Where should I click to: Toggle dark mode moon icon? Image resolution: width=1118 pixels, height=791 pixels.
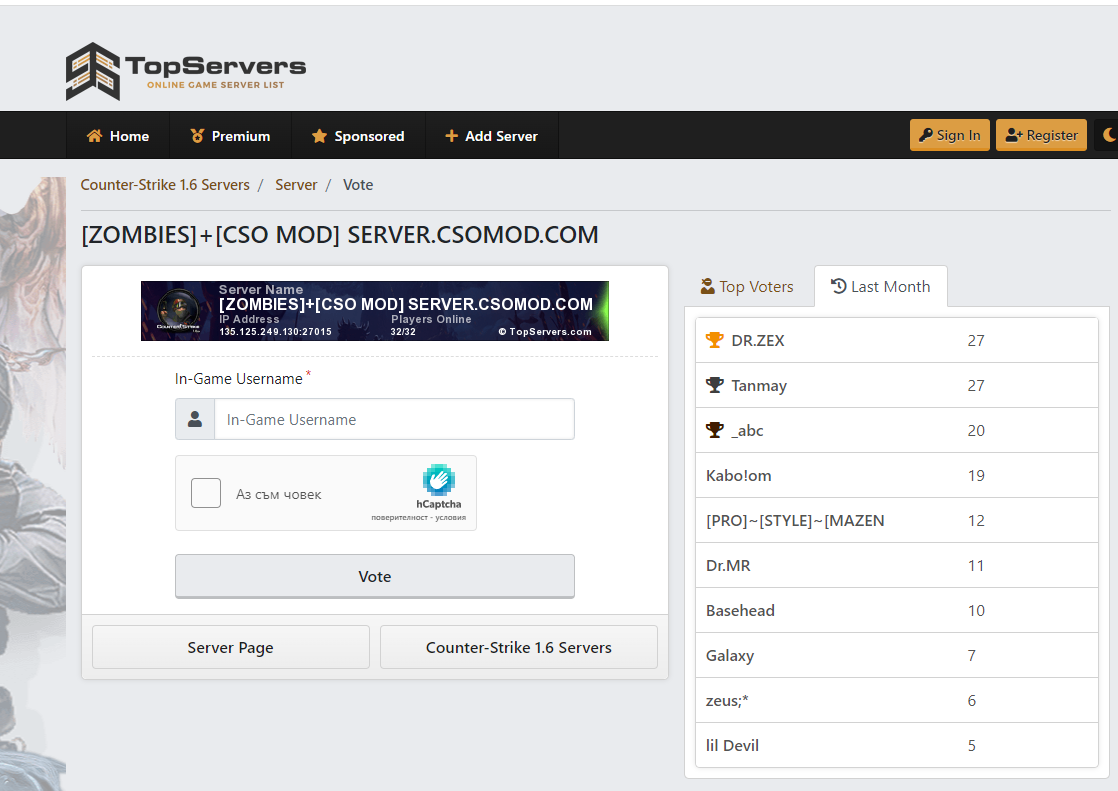tap(1108, 135)
